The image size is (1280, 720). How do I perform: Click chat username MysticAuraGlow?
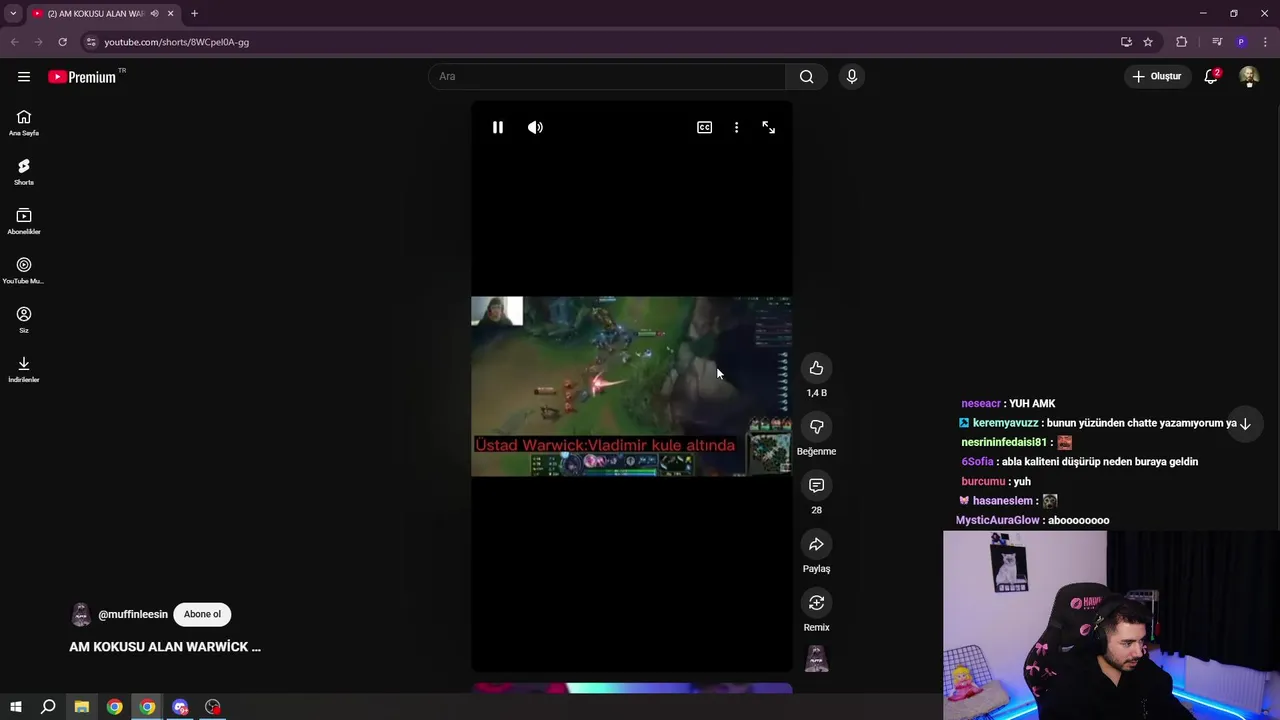[x=998, y=520]
